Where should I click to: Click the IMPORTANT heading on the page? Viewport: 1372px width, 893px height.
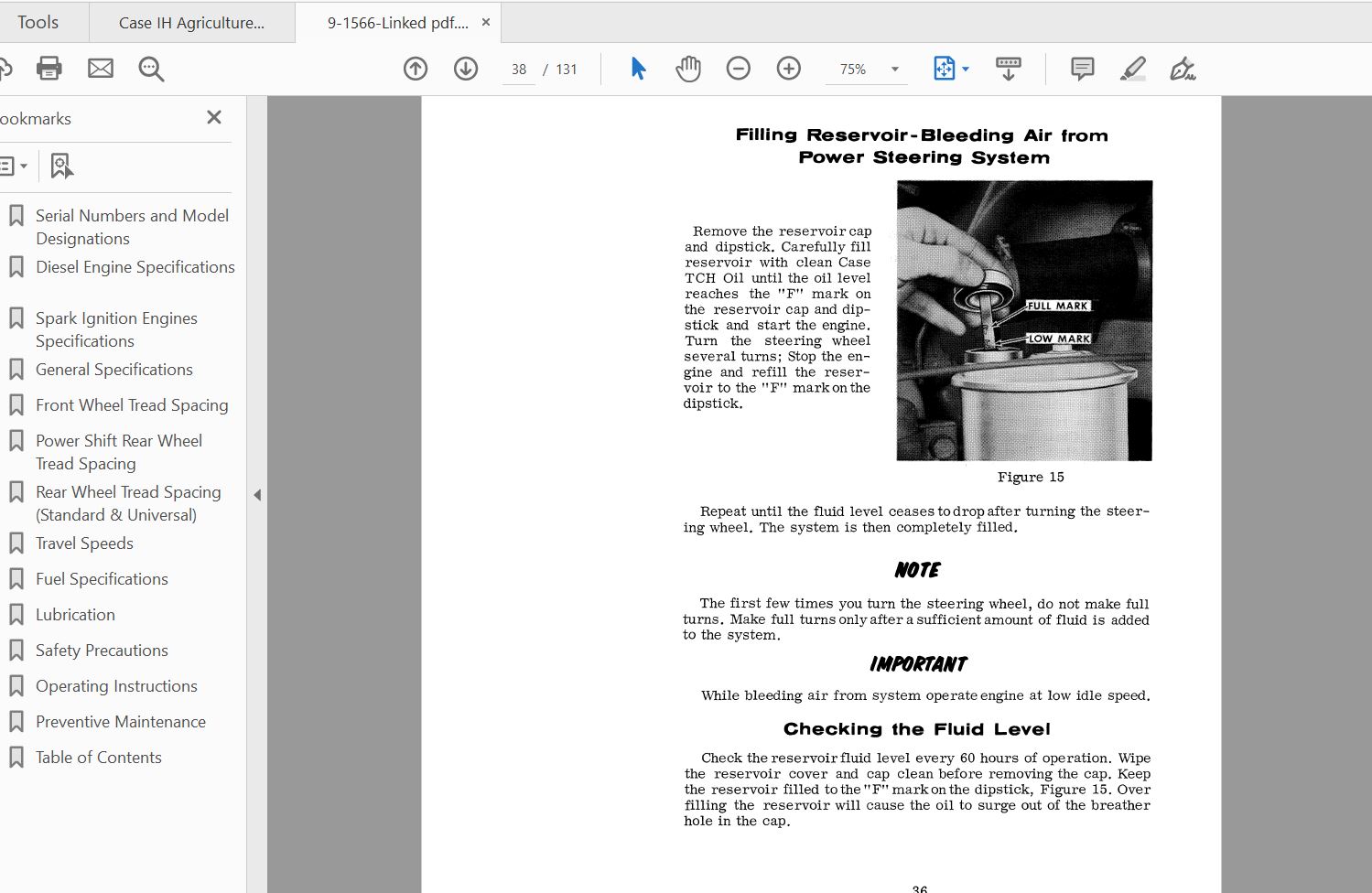point(918,664)
